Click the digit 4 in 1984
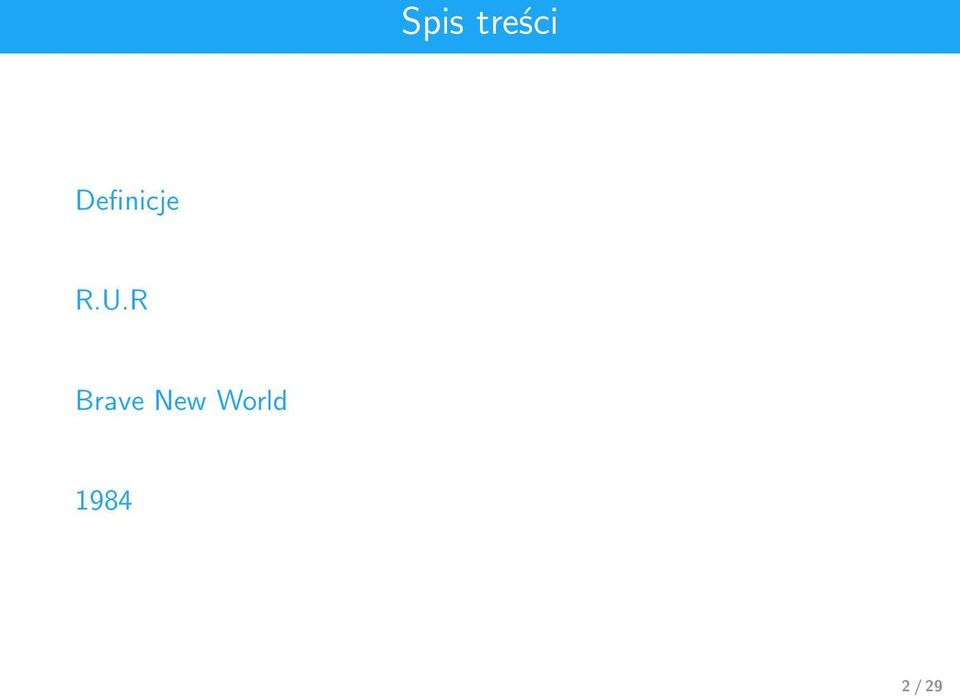This screenshot has height=697, width=960. (x=125, y=500)
